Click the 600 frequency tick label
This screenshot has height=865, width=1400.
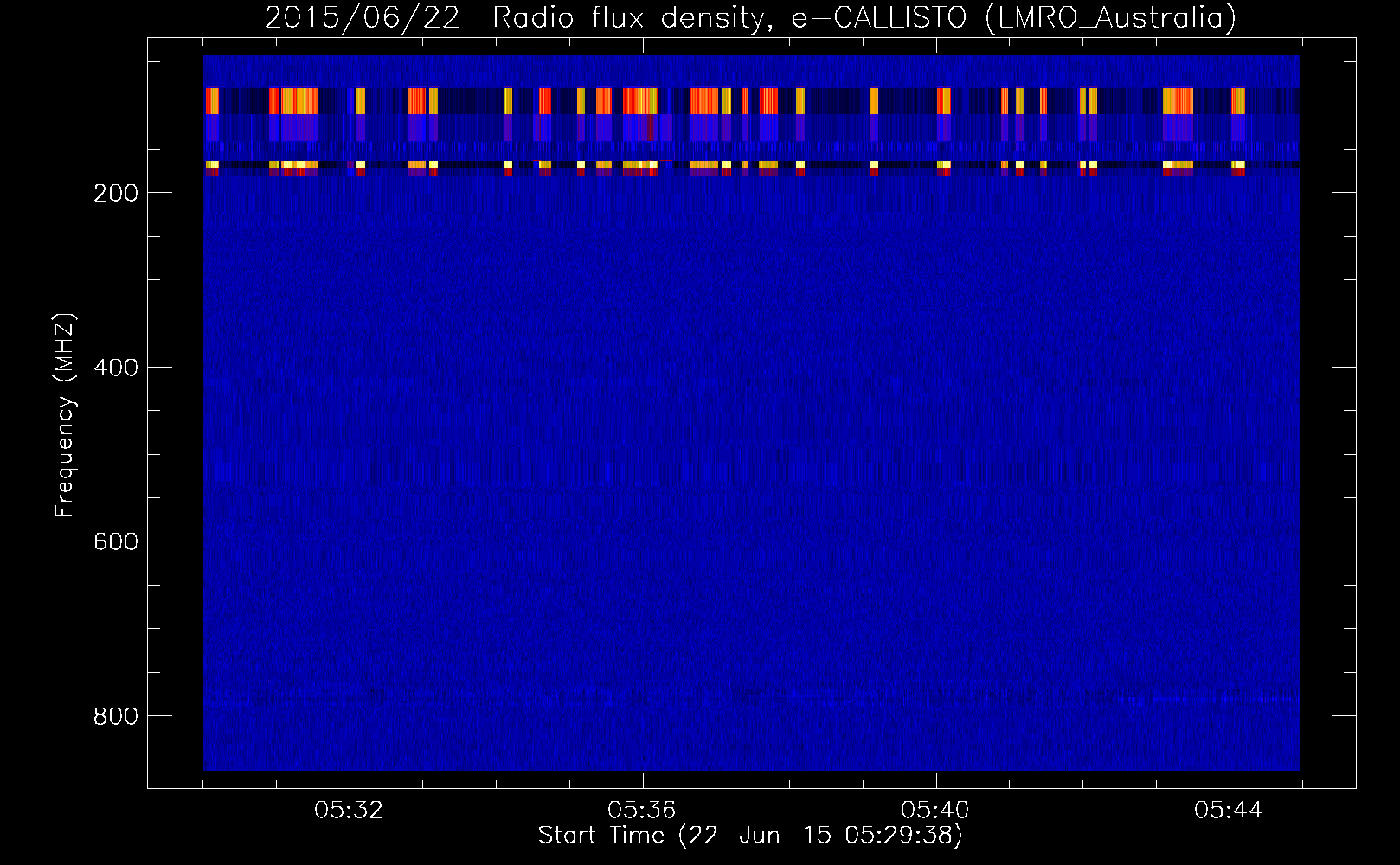click(x=116, y=541)
